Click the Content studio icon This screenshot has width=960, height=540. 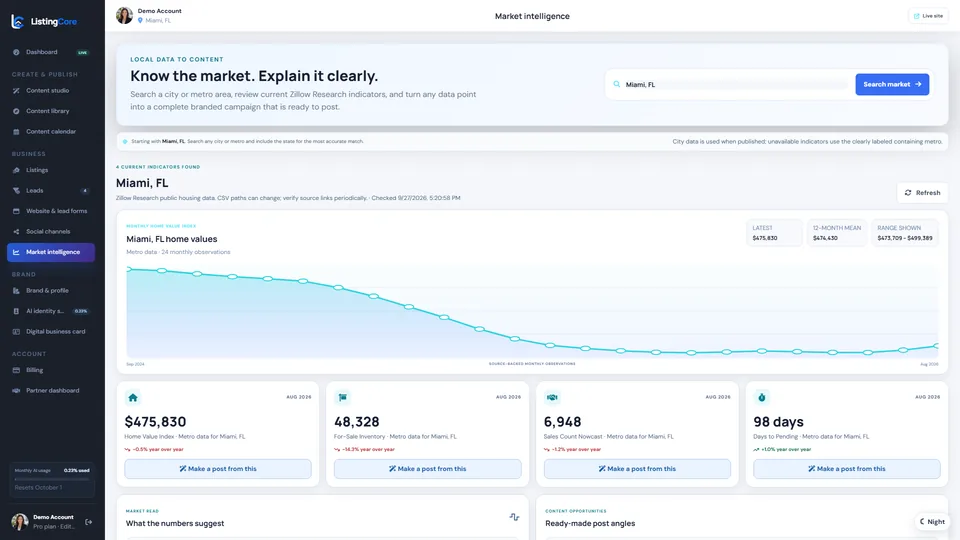16,91
